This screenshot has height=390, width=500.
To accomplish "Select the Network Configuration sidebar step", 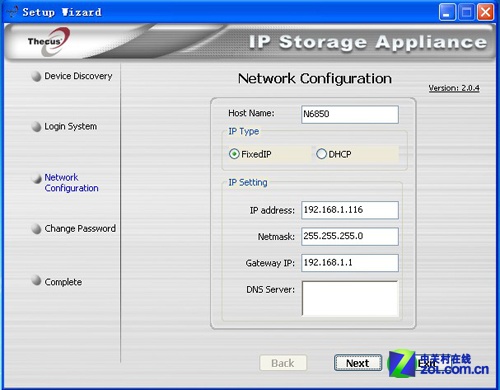I will (x=71, y=183).
